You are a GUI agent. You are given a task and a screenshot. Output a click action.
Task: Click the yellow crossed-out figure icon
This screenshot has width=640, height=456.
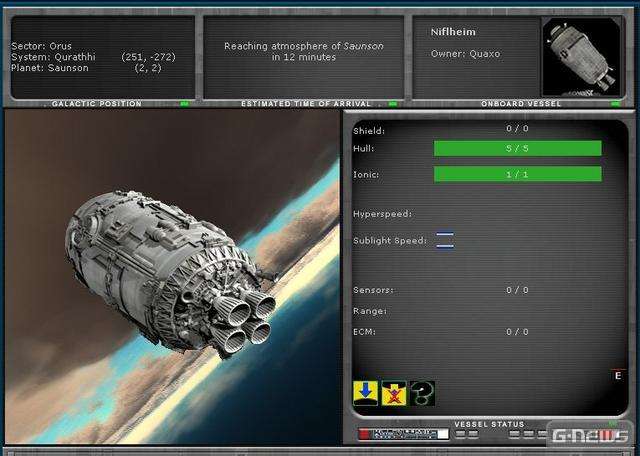pyautogui.click(x=394, y=393)
